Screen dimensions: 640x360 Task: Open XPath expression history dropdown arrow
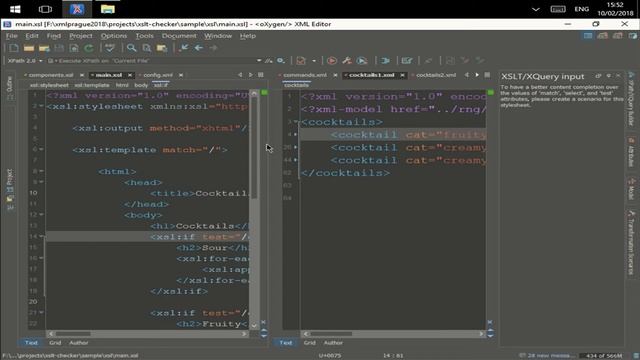[259, 60]
